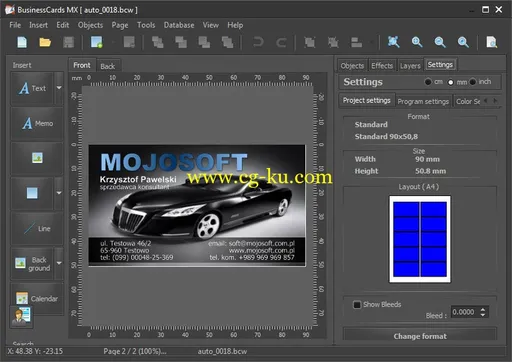Click the Ungroup objects toolbar icon
The height and width of the screenshot is (362, 512).
333,42
